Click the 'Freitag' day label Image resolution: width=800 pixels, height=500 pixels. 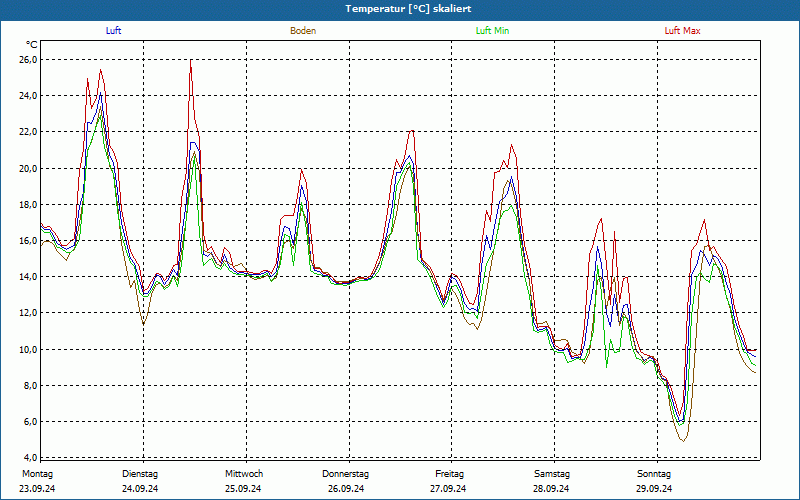449,474
